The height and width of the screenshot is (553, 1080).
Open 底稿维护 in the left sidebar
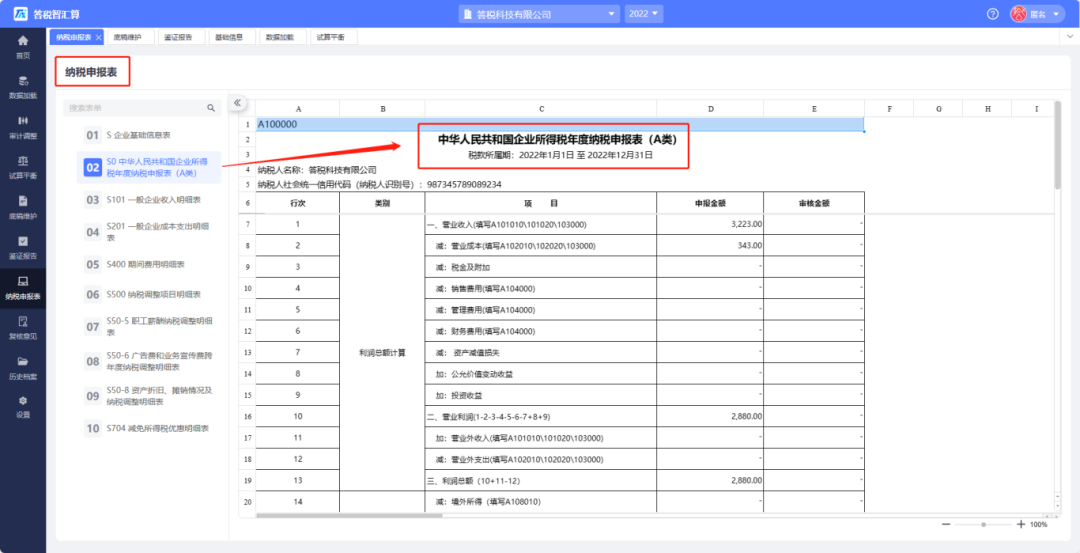[23, 207]
